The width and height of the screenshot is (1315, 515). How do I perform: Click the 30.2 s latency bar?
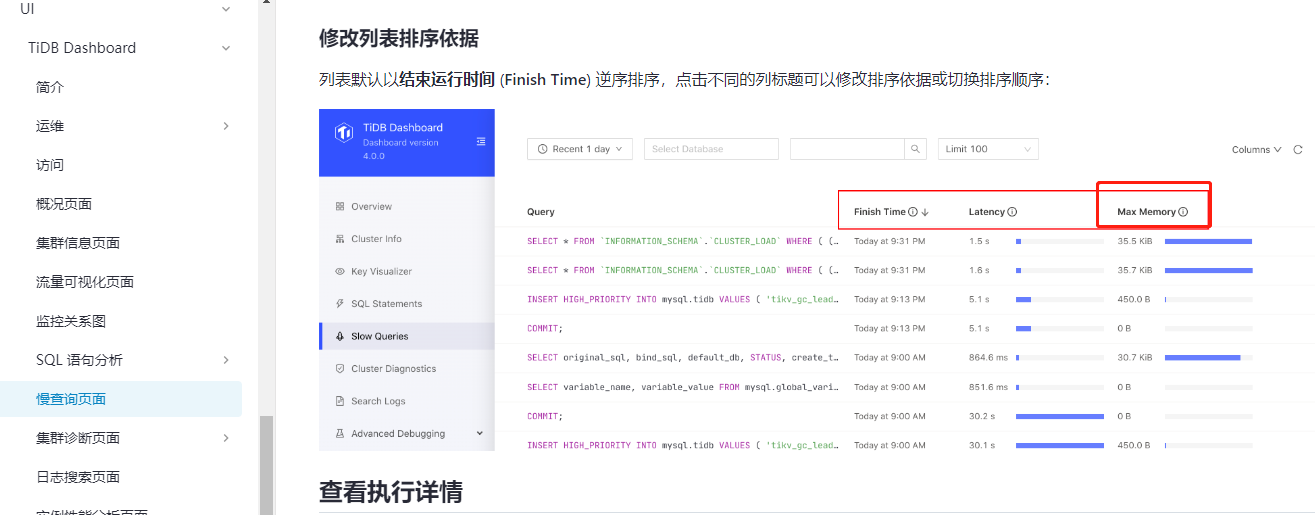pos(1060,416)
